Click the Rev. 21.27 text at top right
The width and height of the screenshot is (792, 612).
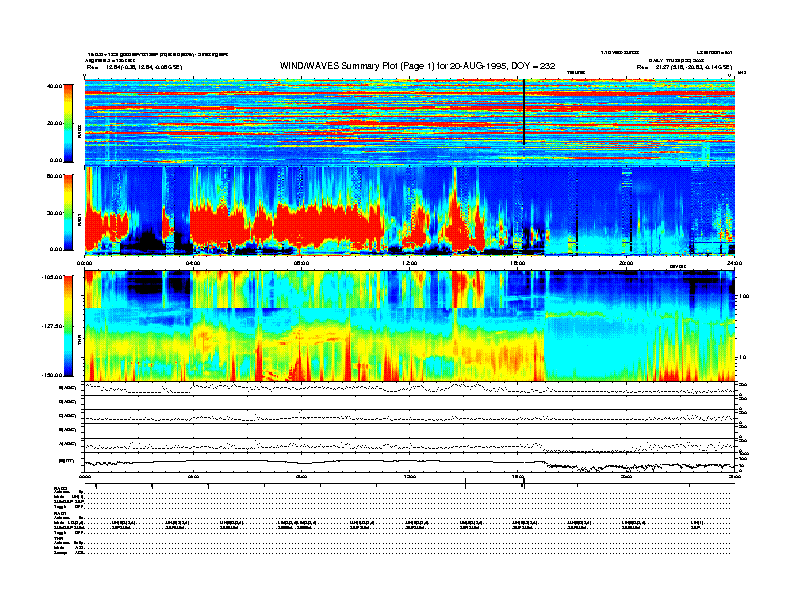point(684,67)
